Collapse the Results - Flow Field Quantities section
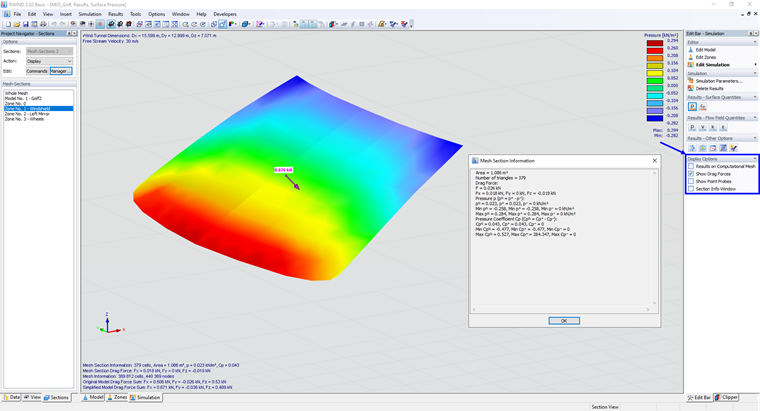The image size is (760, 411). click(755, 118)
